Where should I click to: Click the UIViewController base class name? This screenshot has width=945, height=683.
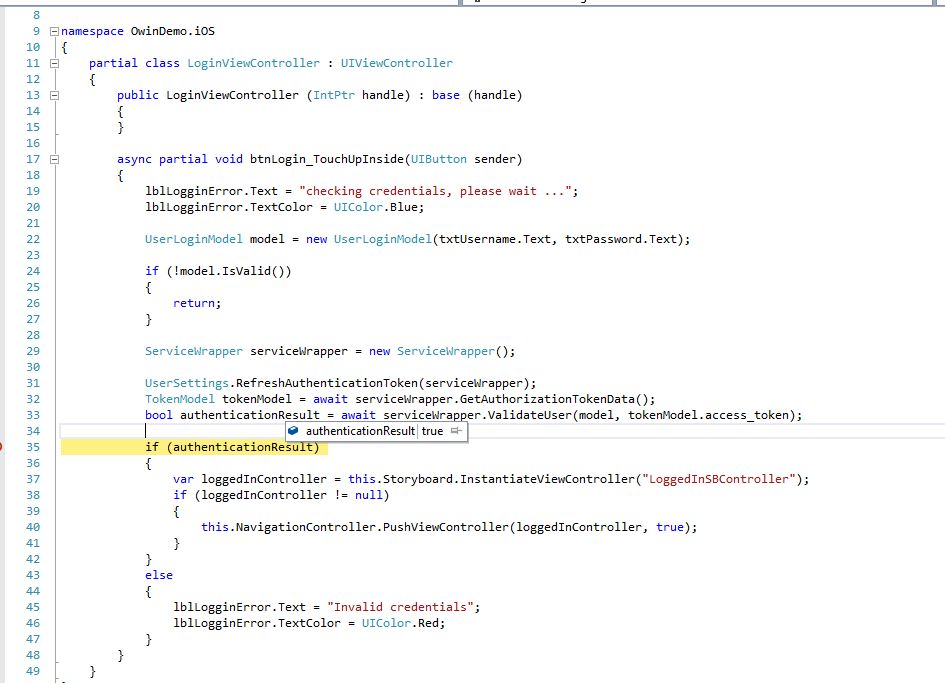(x=396, y=63)
